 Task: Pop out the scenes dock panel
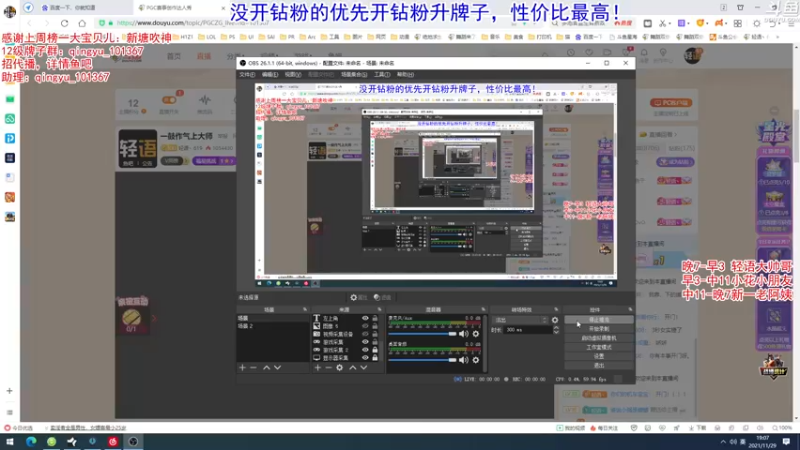coord(305,310)
